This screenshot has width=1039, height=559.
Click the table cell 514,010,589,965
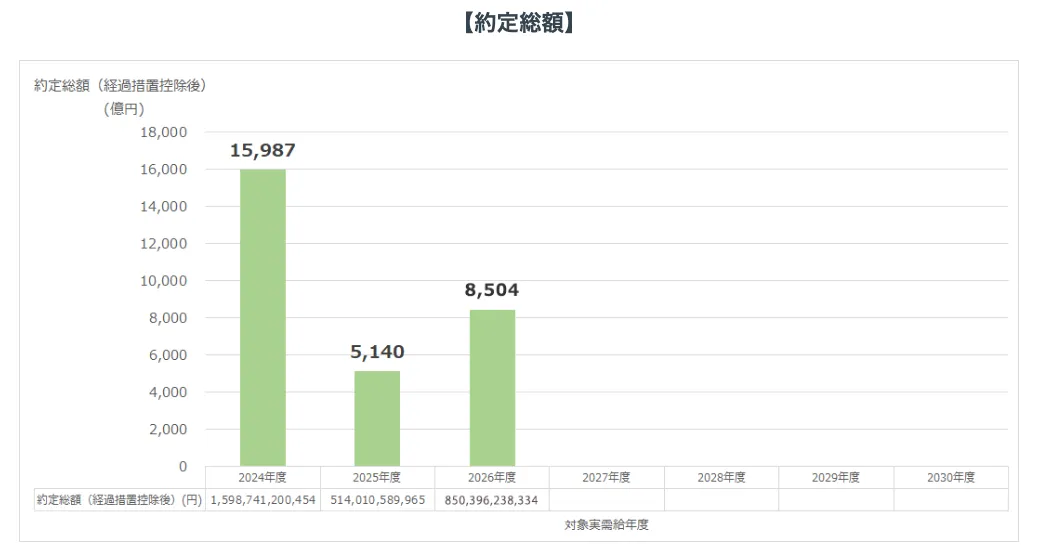pos(378,500)
